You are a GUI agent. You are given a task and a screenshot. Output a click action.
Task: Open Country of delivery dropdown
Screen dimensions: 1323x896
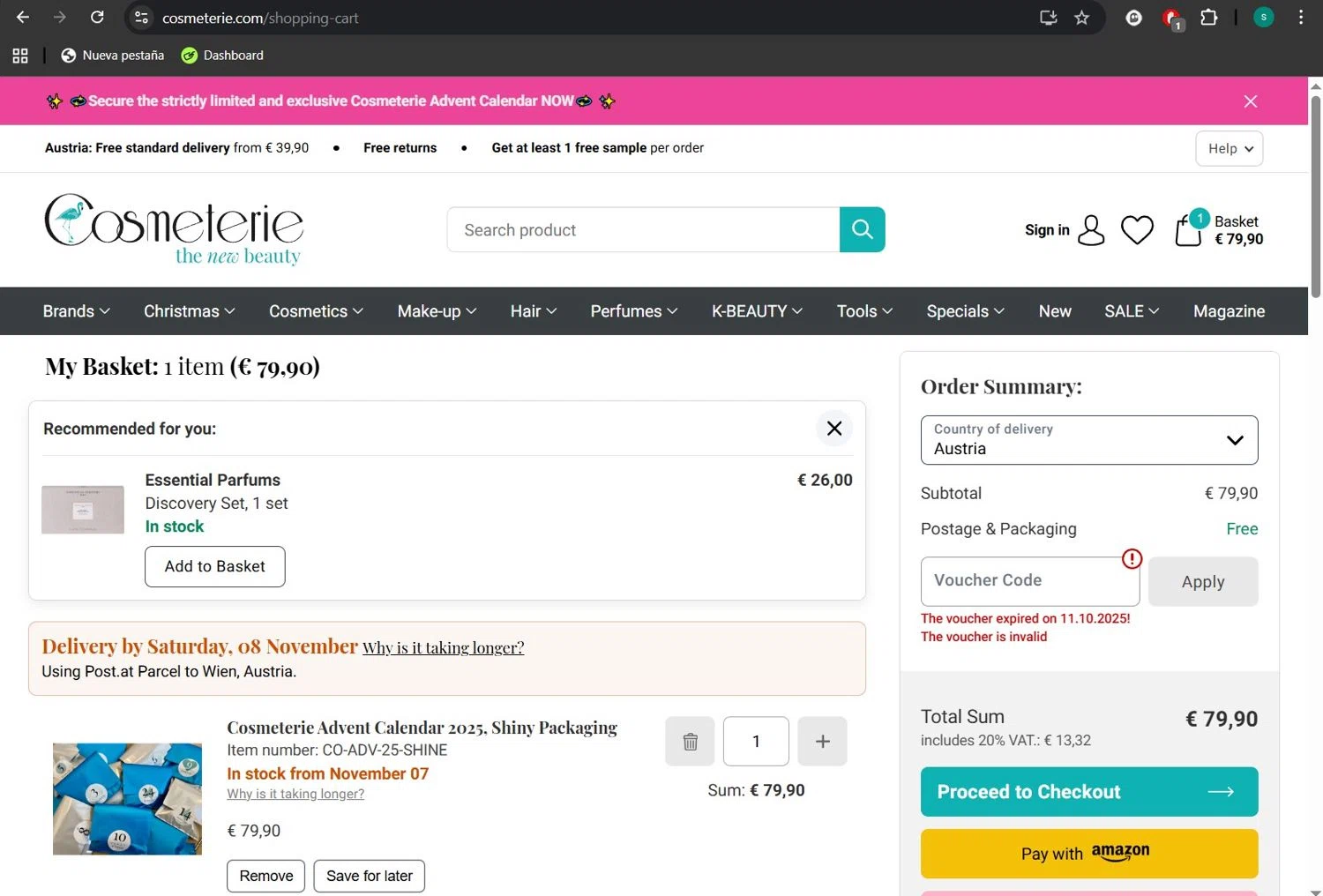pos(1089,440)
